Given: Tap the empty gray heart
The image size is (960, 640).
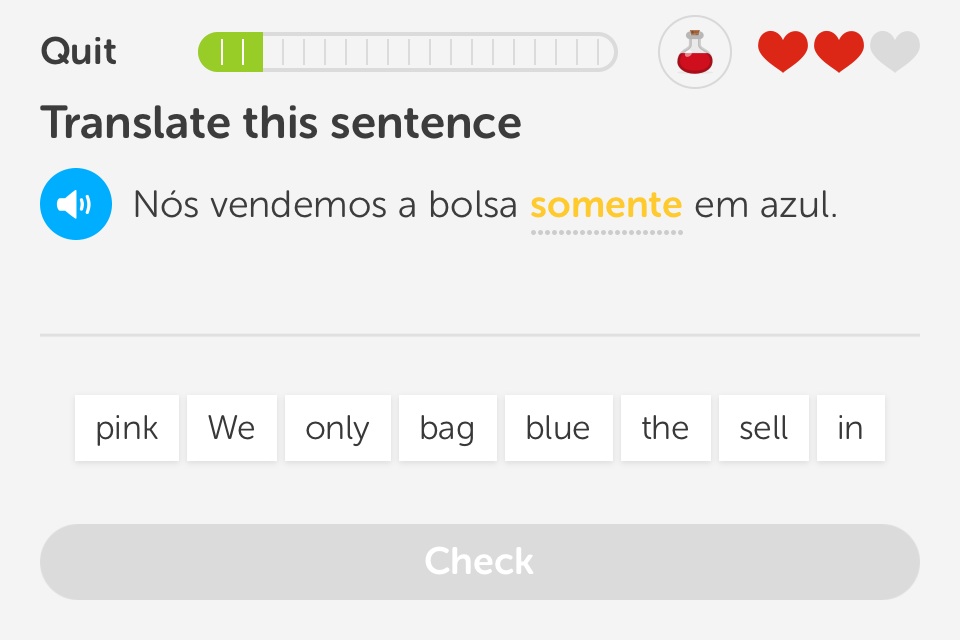Looking at the screenshot, I should 894,52.
